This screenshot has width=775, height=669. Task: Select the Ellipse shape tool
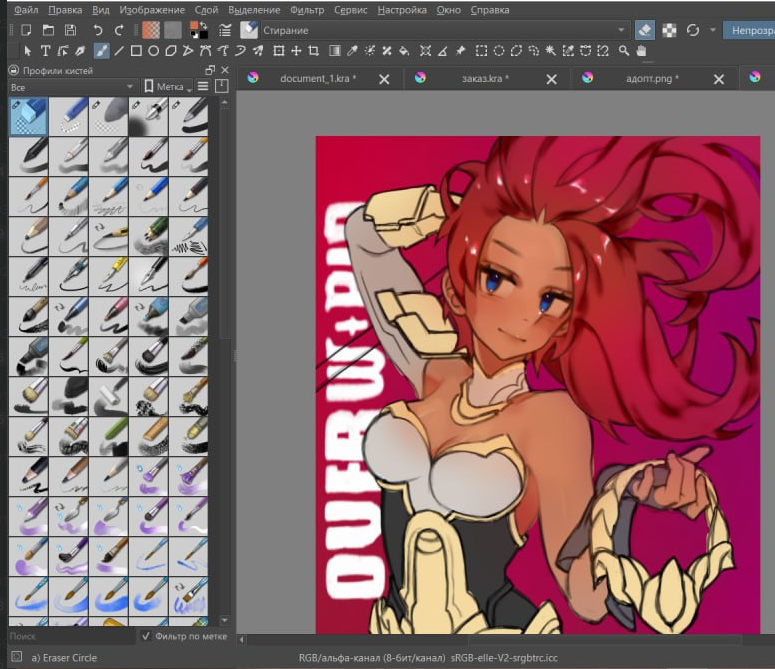pyautogui.click(x=153, y=51)
